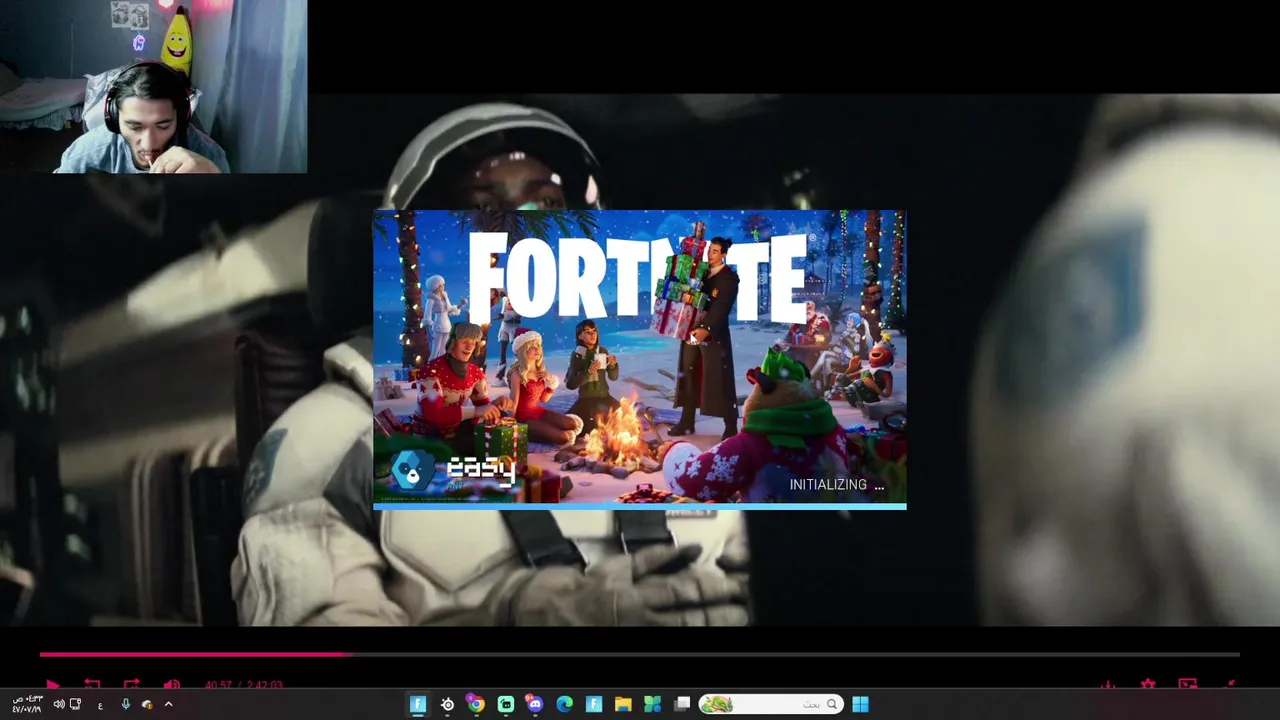Click the skip forward video control
1280x720 pixels.
pos(131,685)
